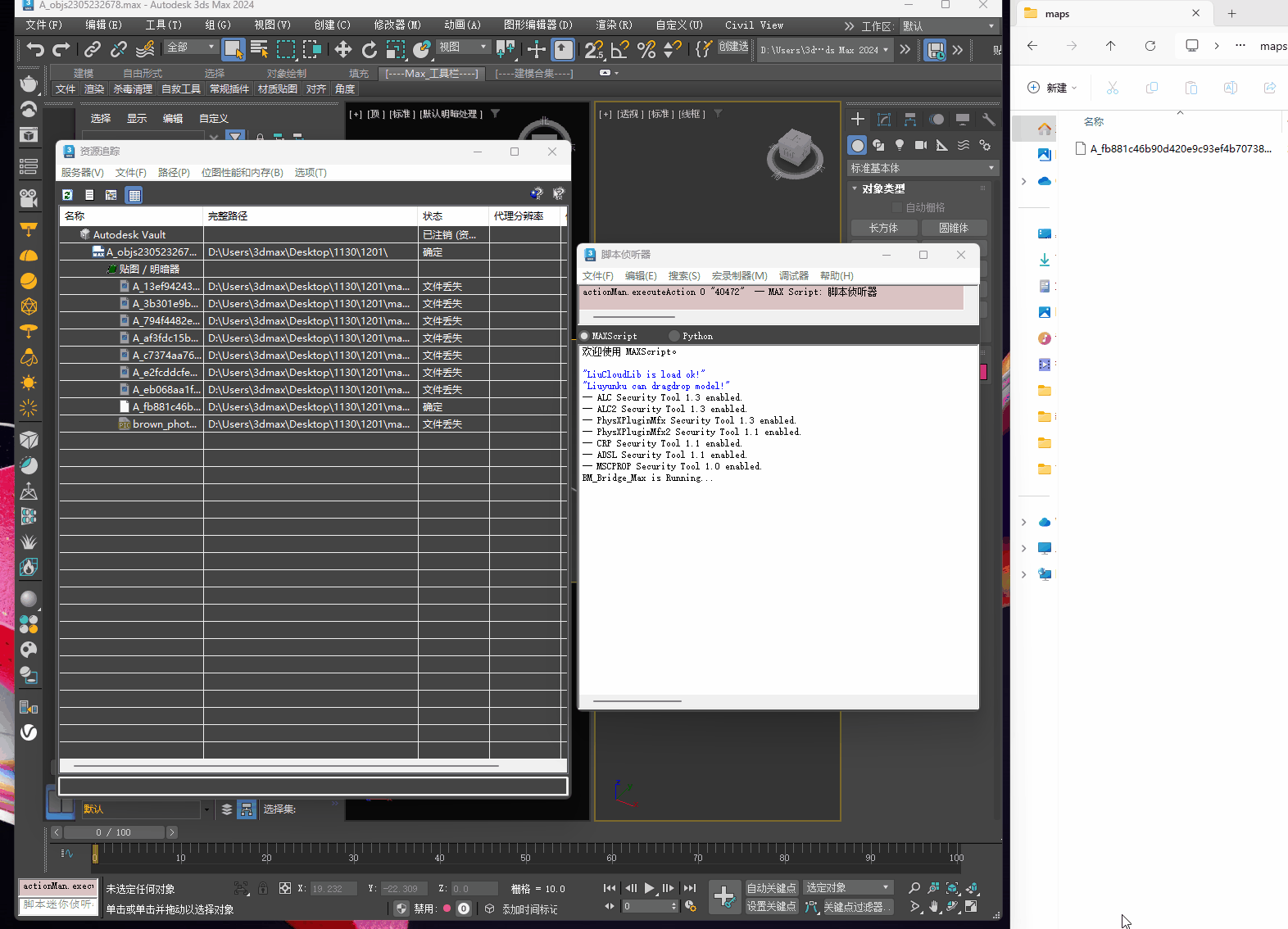Open the 全部 selection filter dropdown
Screen dimensions: 1288x929
(x=191, y=48)
